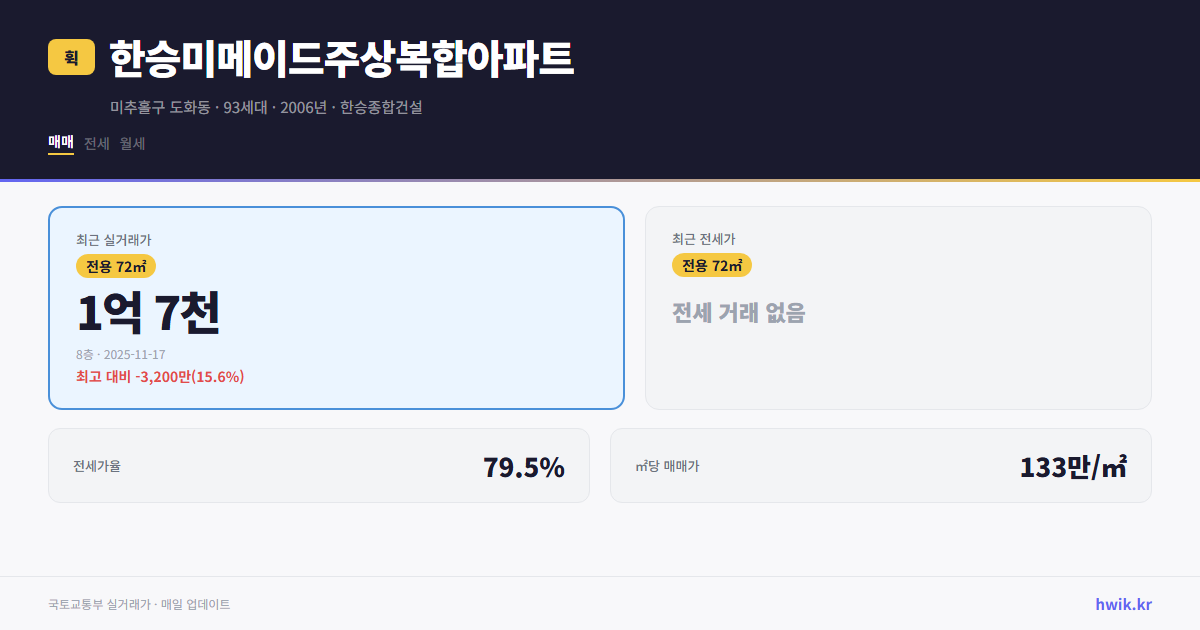
Task: Click the 전용 72㎡ badge on the jeonse card
Action: click(712, 265)
